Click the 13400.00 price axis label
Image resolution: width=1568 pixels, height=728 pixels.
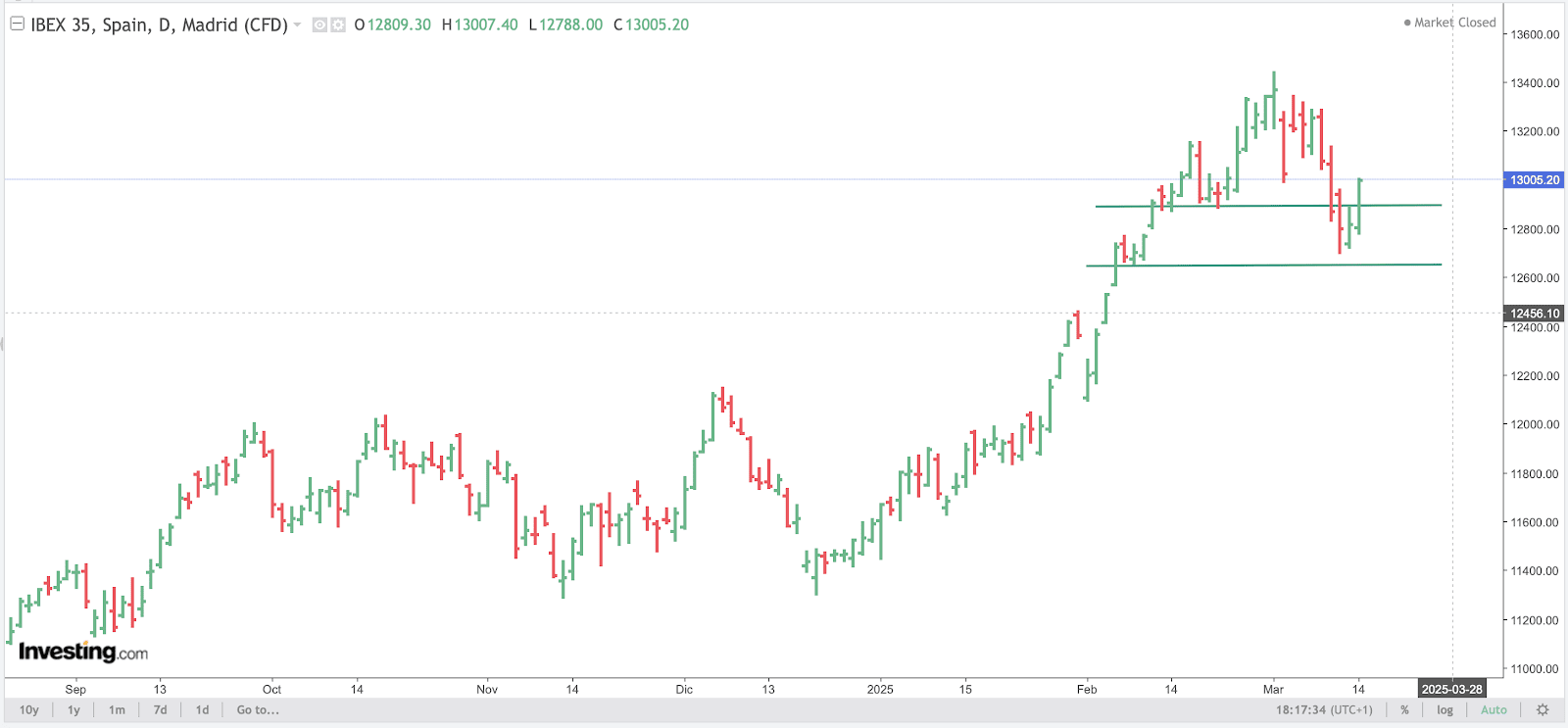coord(1535,83)
